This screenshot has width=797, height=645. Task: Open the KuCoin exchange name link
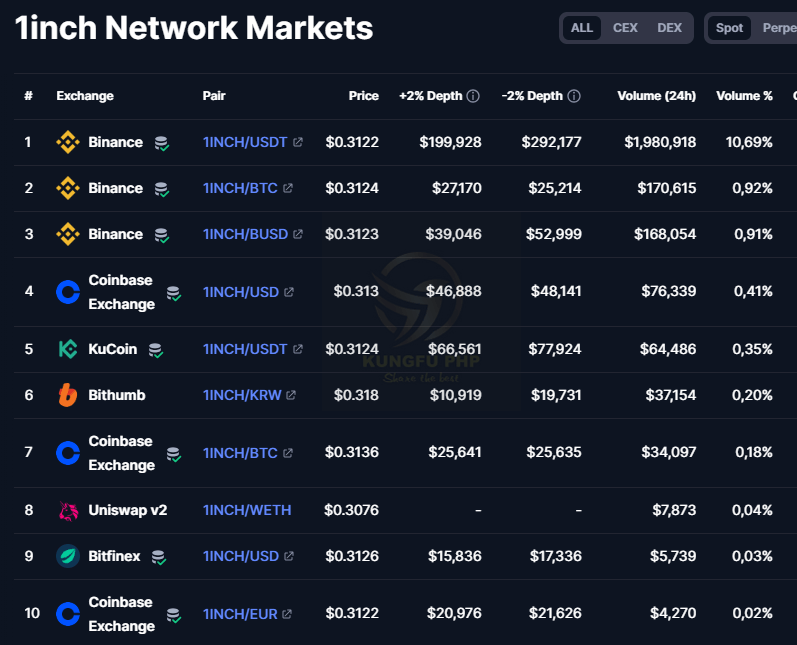pyautogui.click(x=113, y=349)
